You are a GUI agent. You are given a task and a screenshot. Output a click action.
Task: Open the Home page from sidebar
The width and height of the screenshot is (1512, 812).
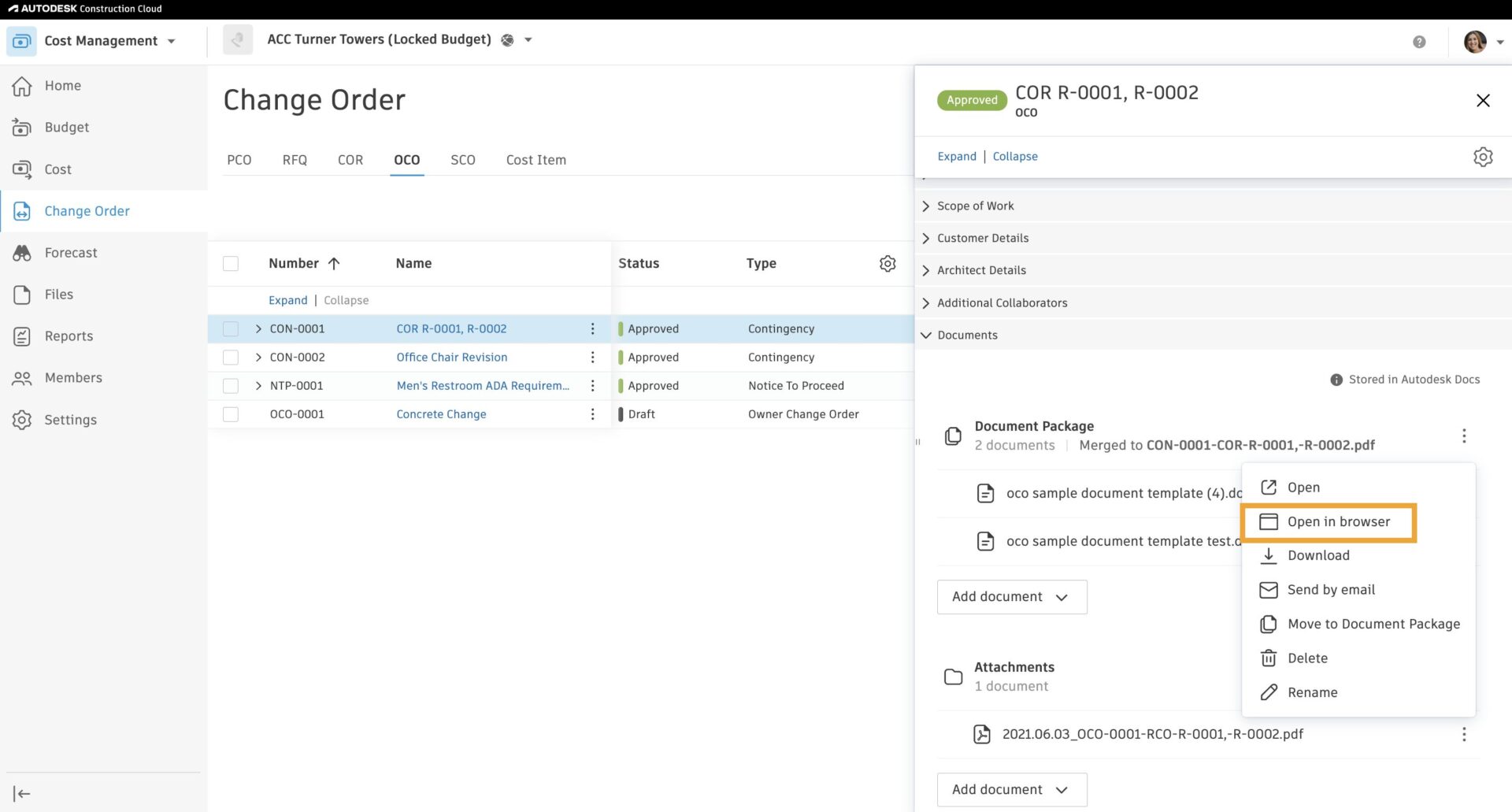62,85
